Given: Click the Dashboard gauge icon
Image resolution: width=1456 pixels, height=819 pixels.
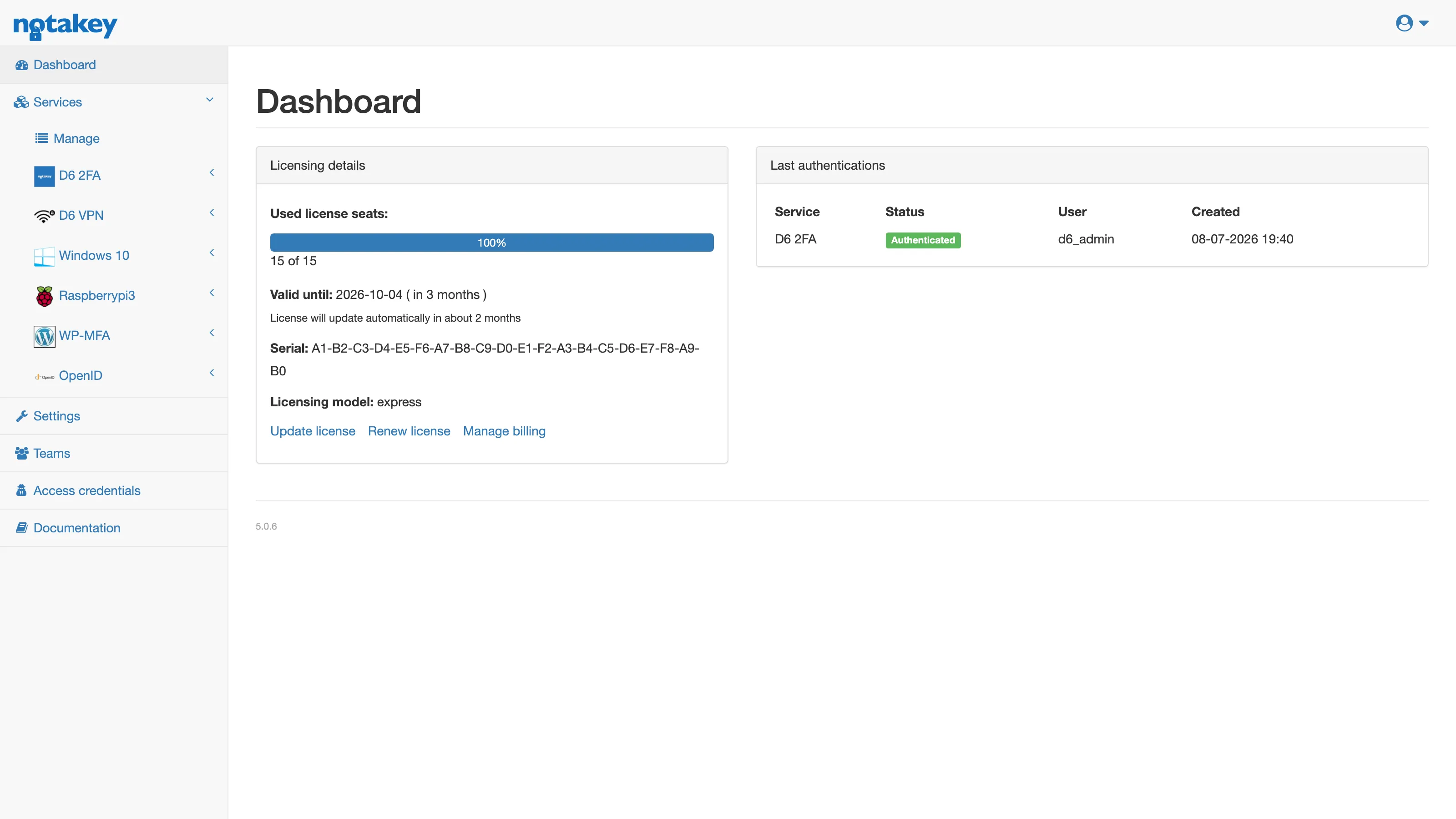Looking at the screenshot, I should tap(21, 65).
